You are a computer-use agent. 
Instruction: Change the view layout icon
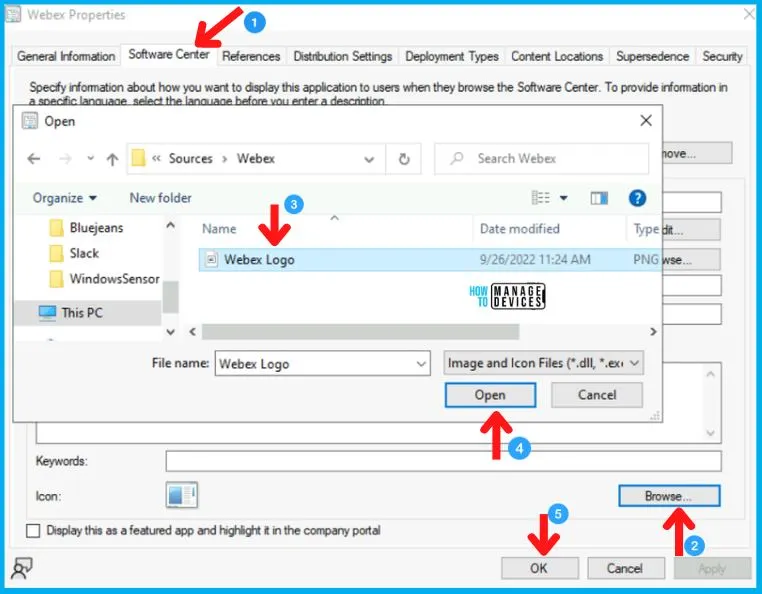click(540, 197)
